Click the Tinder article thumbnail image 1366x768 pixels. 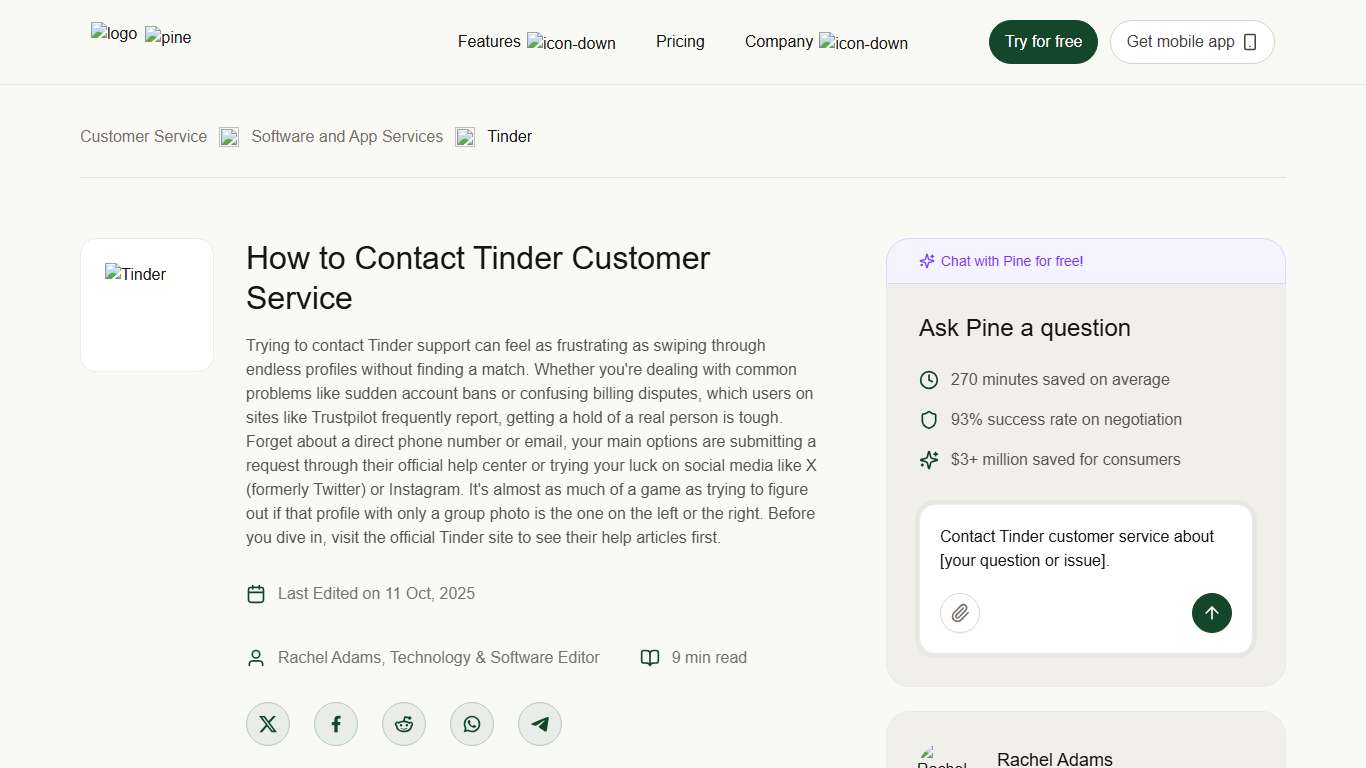point(146,304)
